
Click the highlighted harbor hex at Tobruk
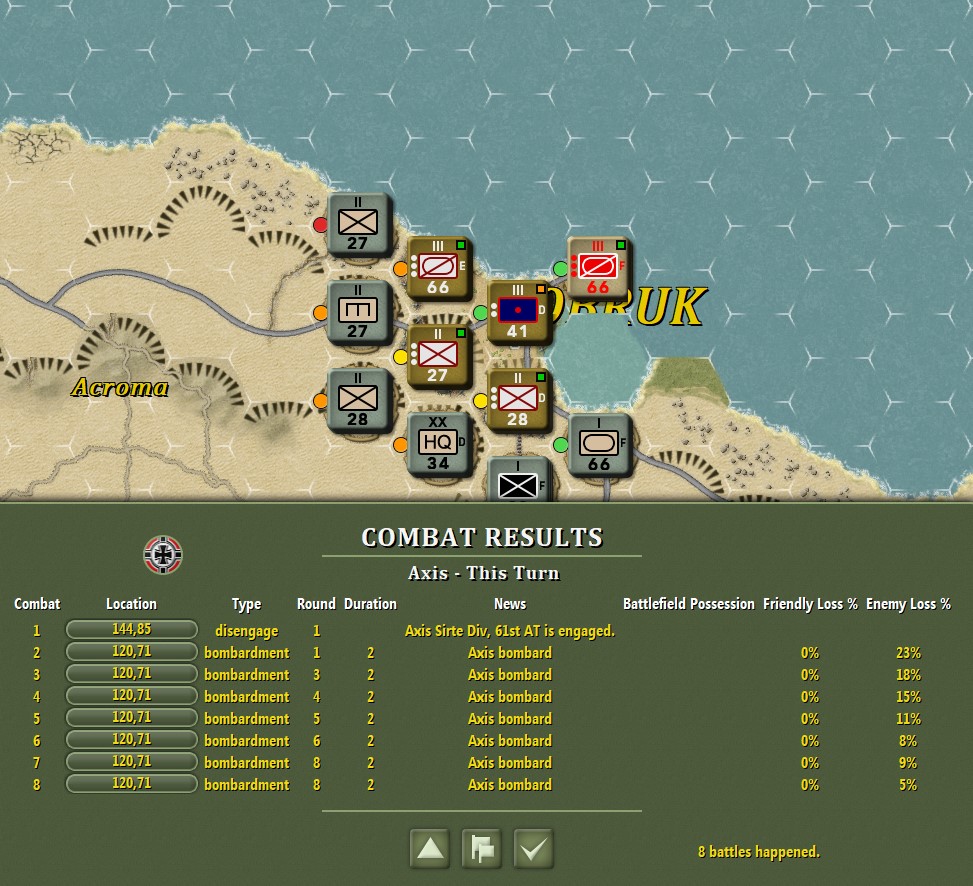[x=598, y=359]
